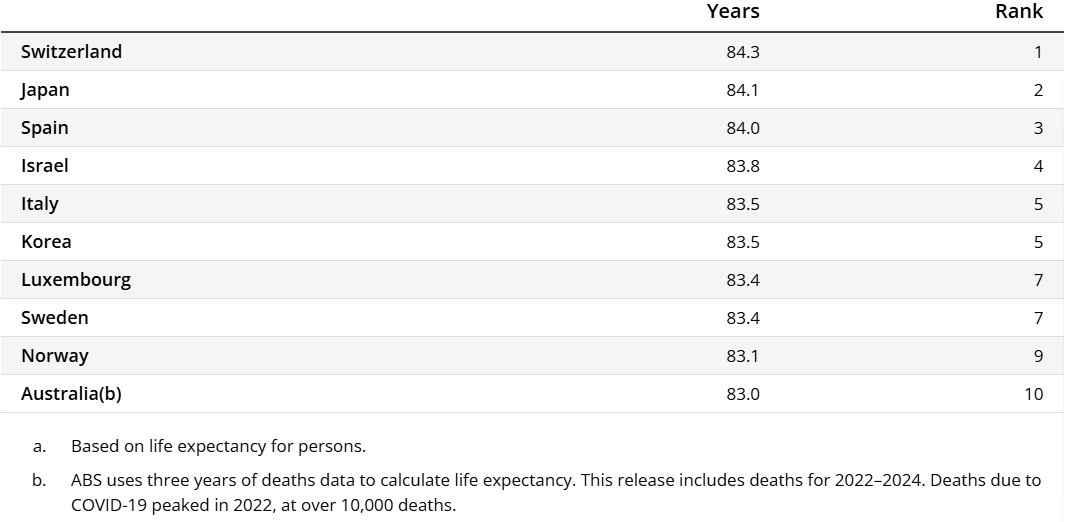Click Israel's 83.8 years value
1069x522 pixels.
tap(743, 166)
